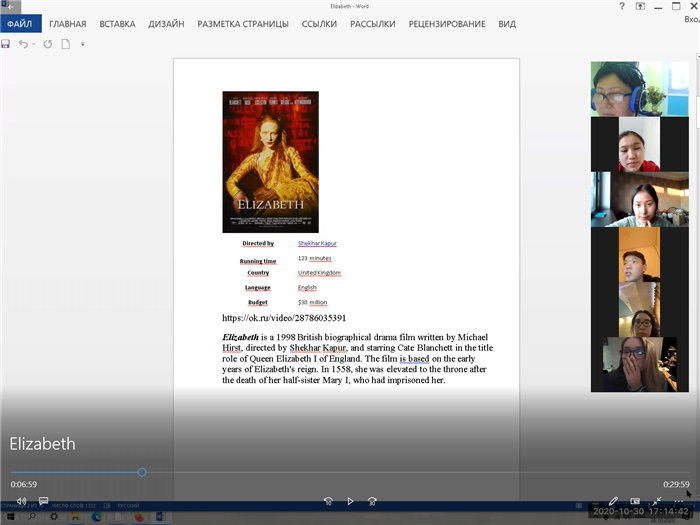This screenshot has width=700, height=525.
Task: Click the Elizabeth movie poster image
Action: click(270, 162)
